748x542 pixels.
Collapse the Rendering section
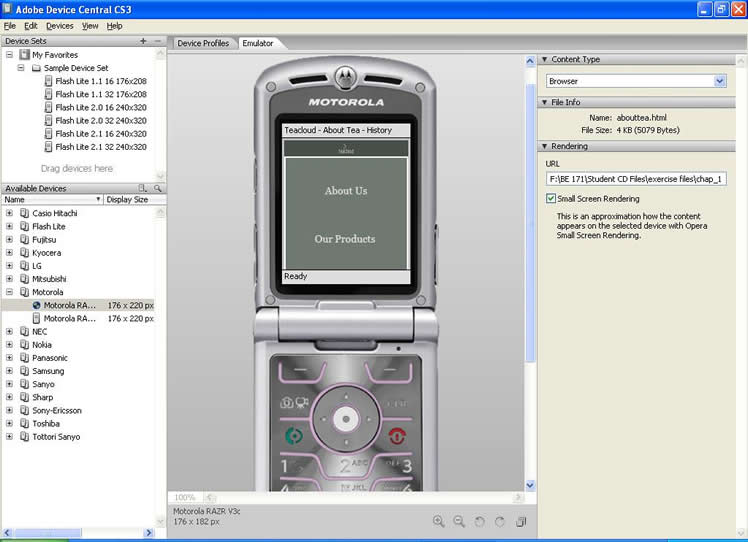click(x=544, y=146)
